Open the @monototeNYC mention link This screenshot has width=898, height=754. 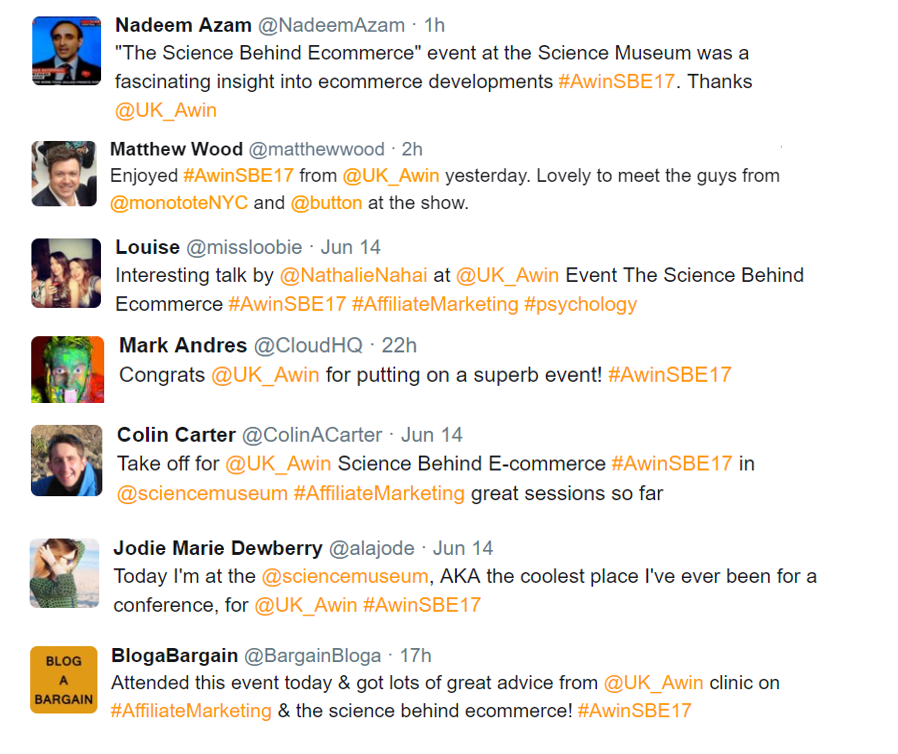click(x=178, y=203)
